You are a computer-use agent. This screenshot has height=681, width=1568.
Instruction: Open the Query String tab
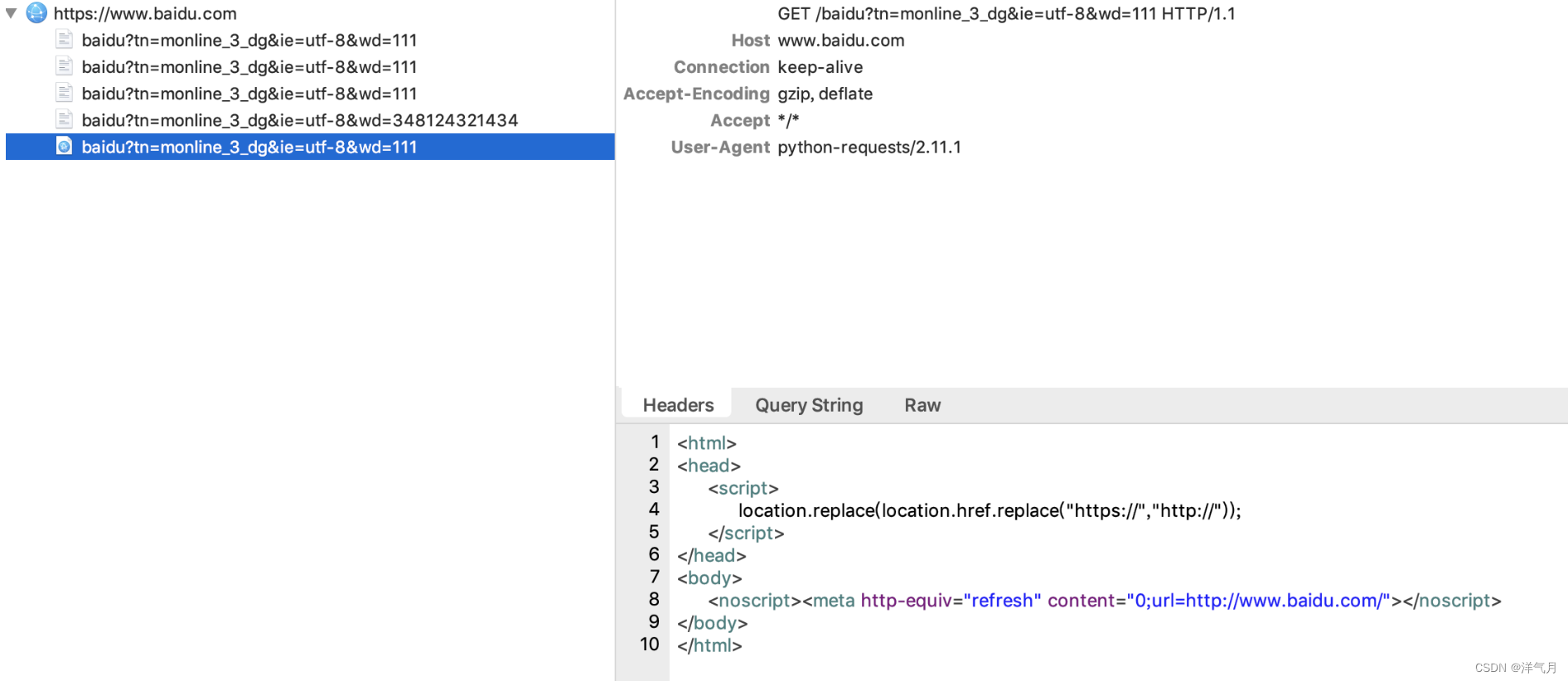[809, 405]
